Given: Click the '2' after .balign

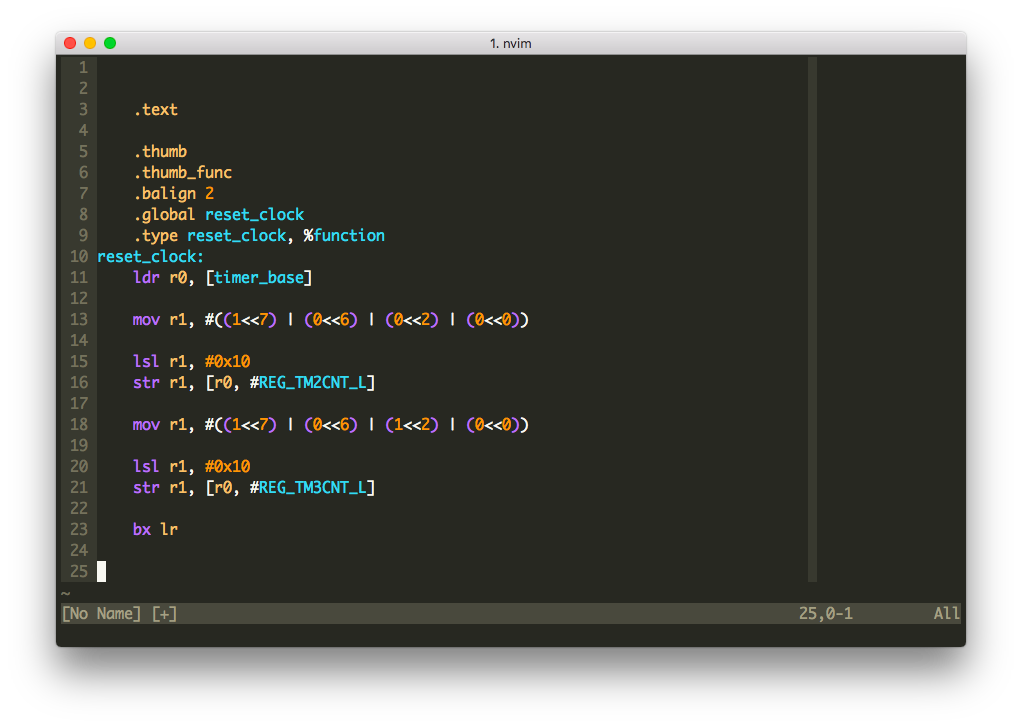Looking at the screenshot, I should click(x=209, y=194).
